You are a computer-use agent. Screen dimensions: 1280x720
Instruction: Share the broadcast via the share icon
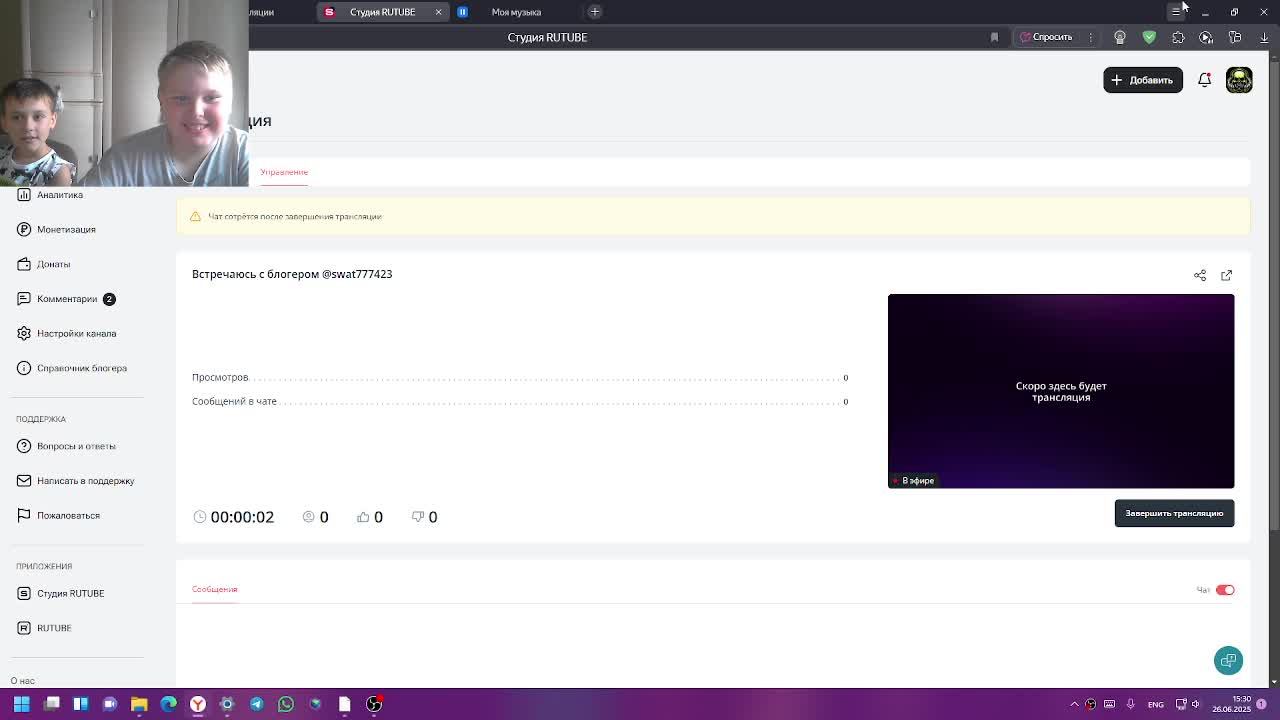[1200, 275]
